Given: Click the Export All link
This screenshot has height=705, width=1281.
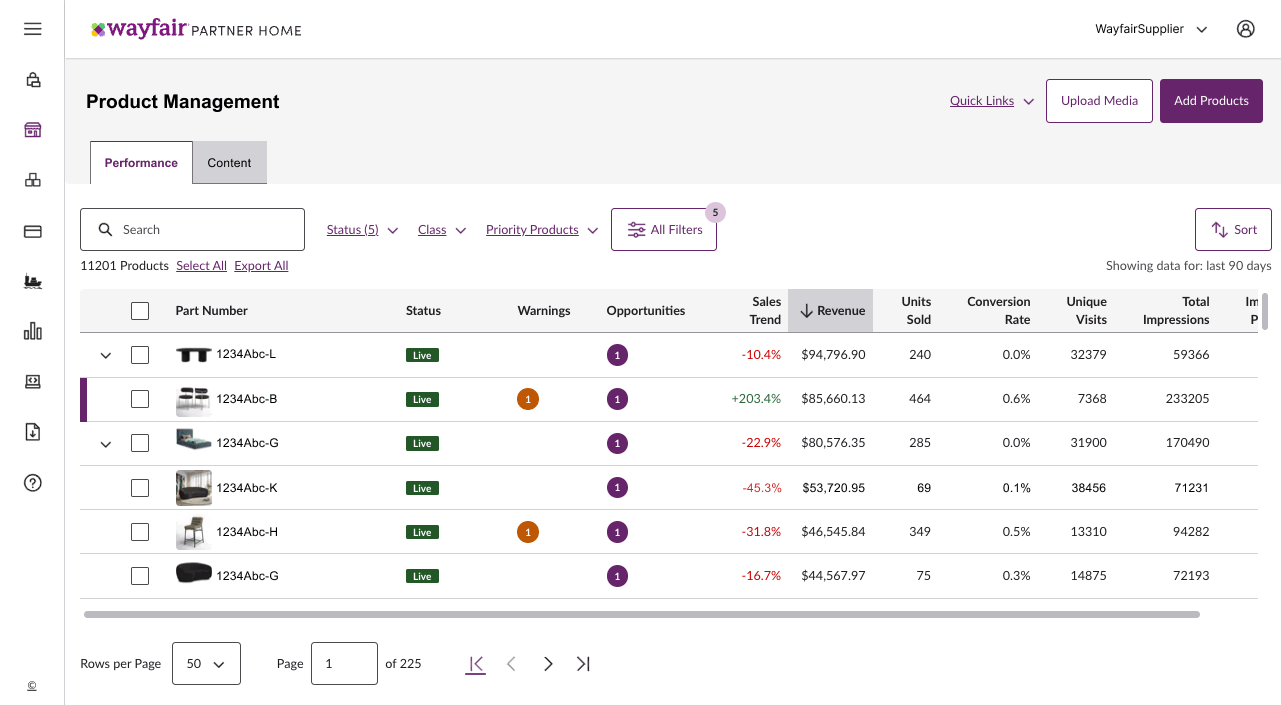Looking at the screenshot, I should click(x=261, y=265).
